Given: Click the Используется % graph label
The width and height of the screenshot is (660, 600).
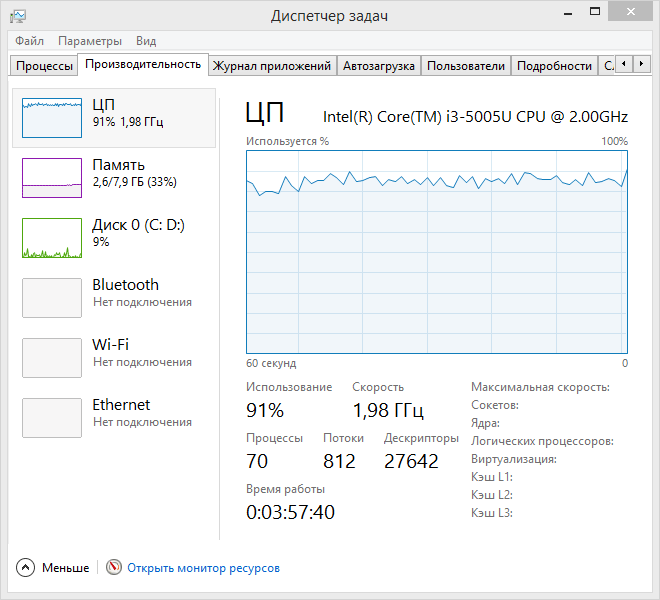Looking at the screenshot, I should pos(287,141).
